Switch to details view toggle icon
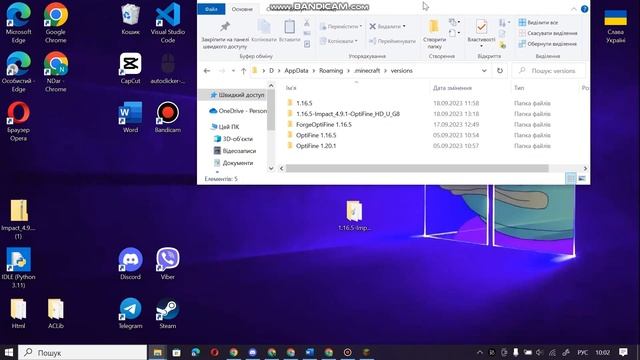 tap(571, 178)
